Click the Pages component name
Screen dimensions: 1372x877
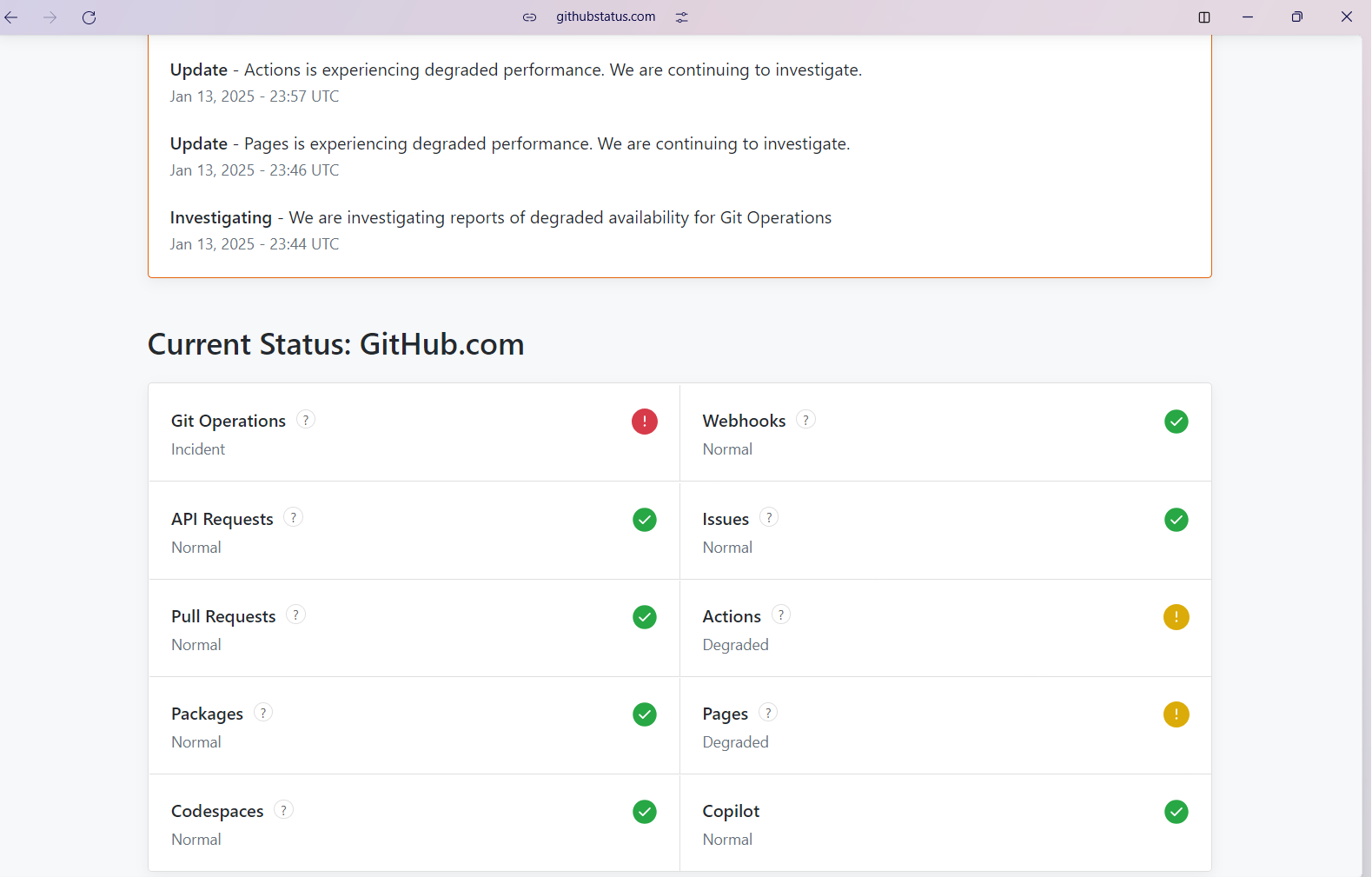coord(726,714)
